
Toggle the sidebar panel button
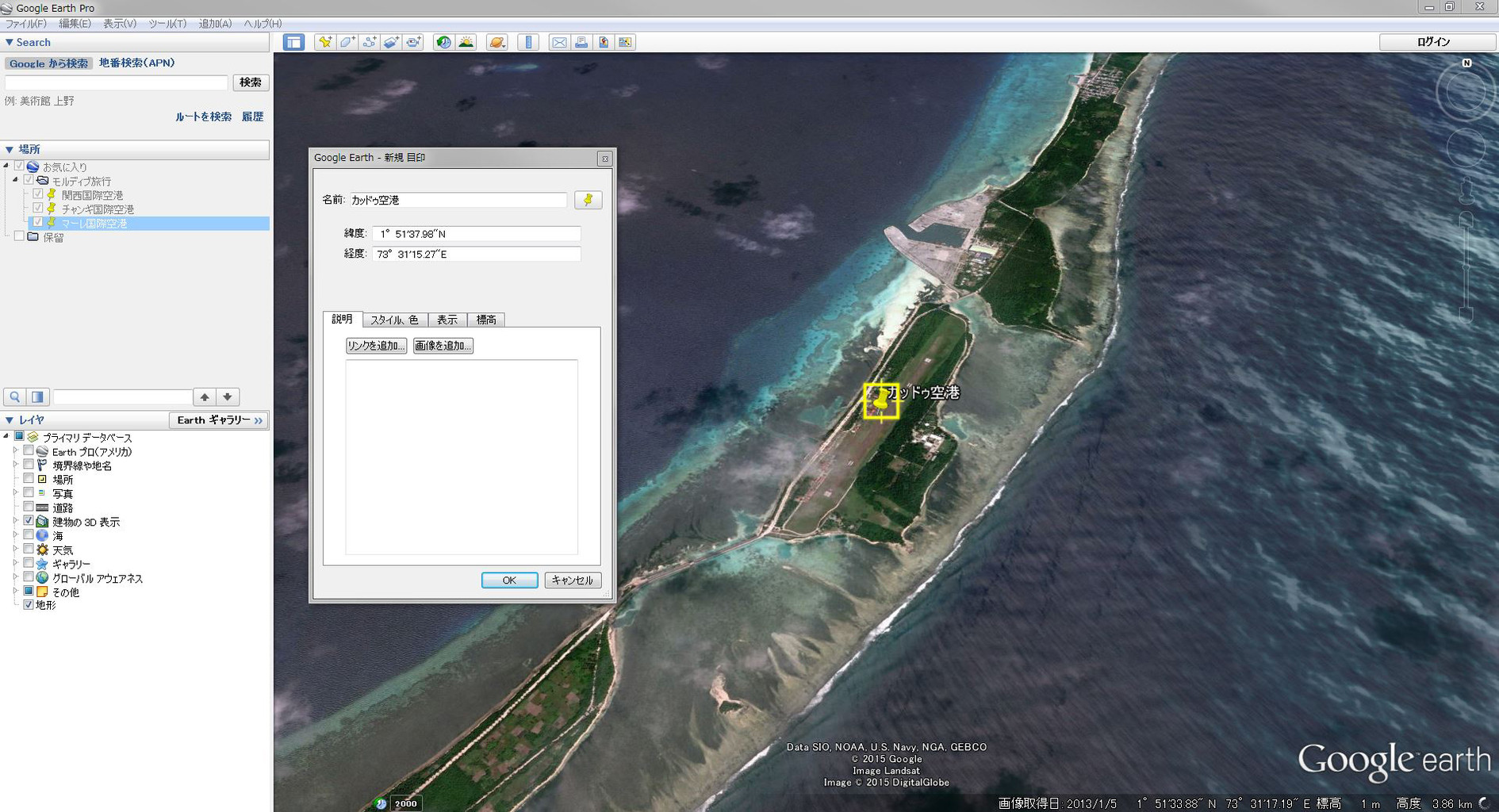click(293, 43)
